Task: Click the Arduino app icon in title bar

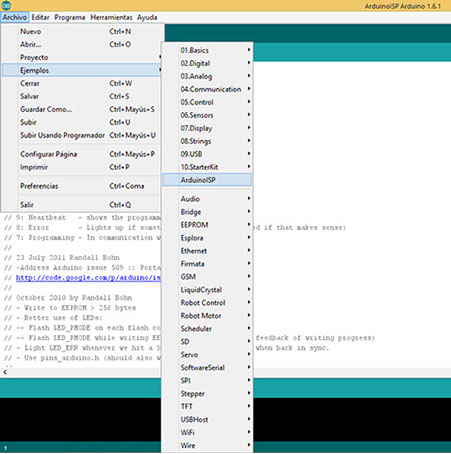Action: (6, 5)
